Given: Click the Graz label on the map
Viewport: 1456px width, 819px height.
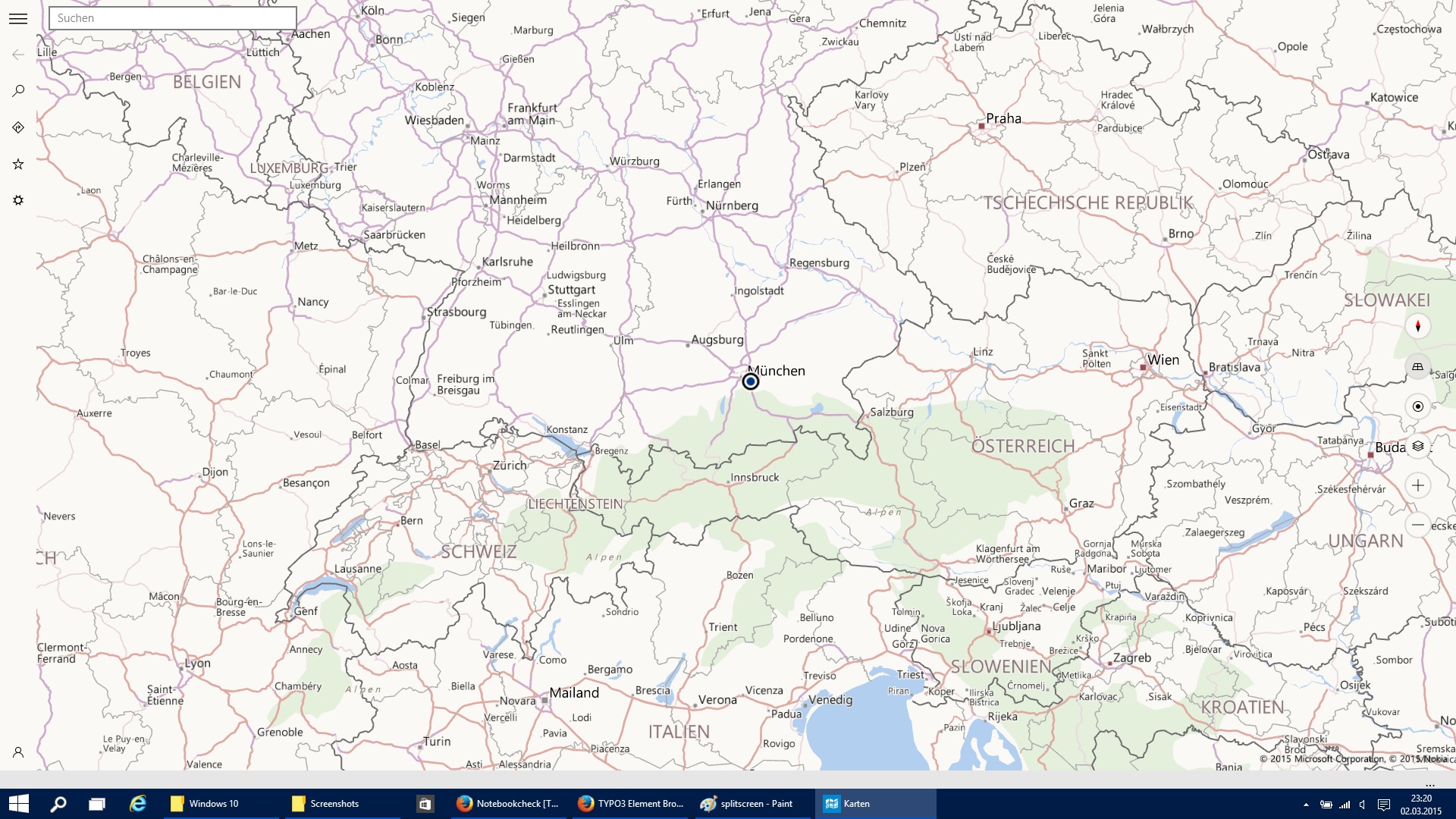Looking at the screenshot, I should click(x=1081, y=504).
